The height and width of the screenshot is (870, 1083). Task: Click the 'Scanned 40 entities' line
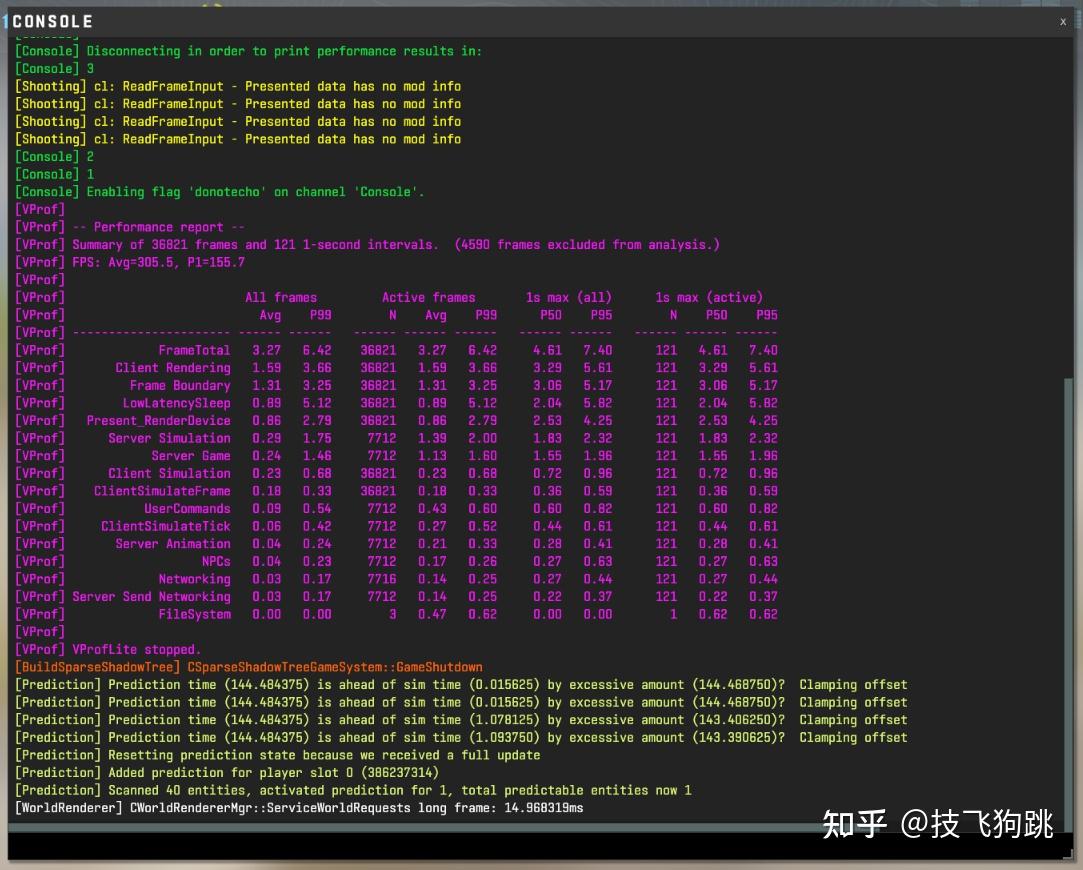point(353,791)
